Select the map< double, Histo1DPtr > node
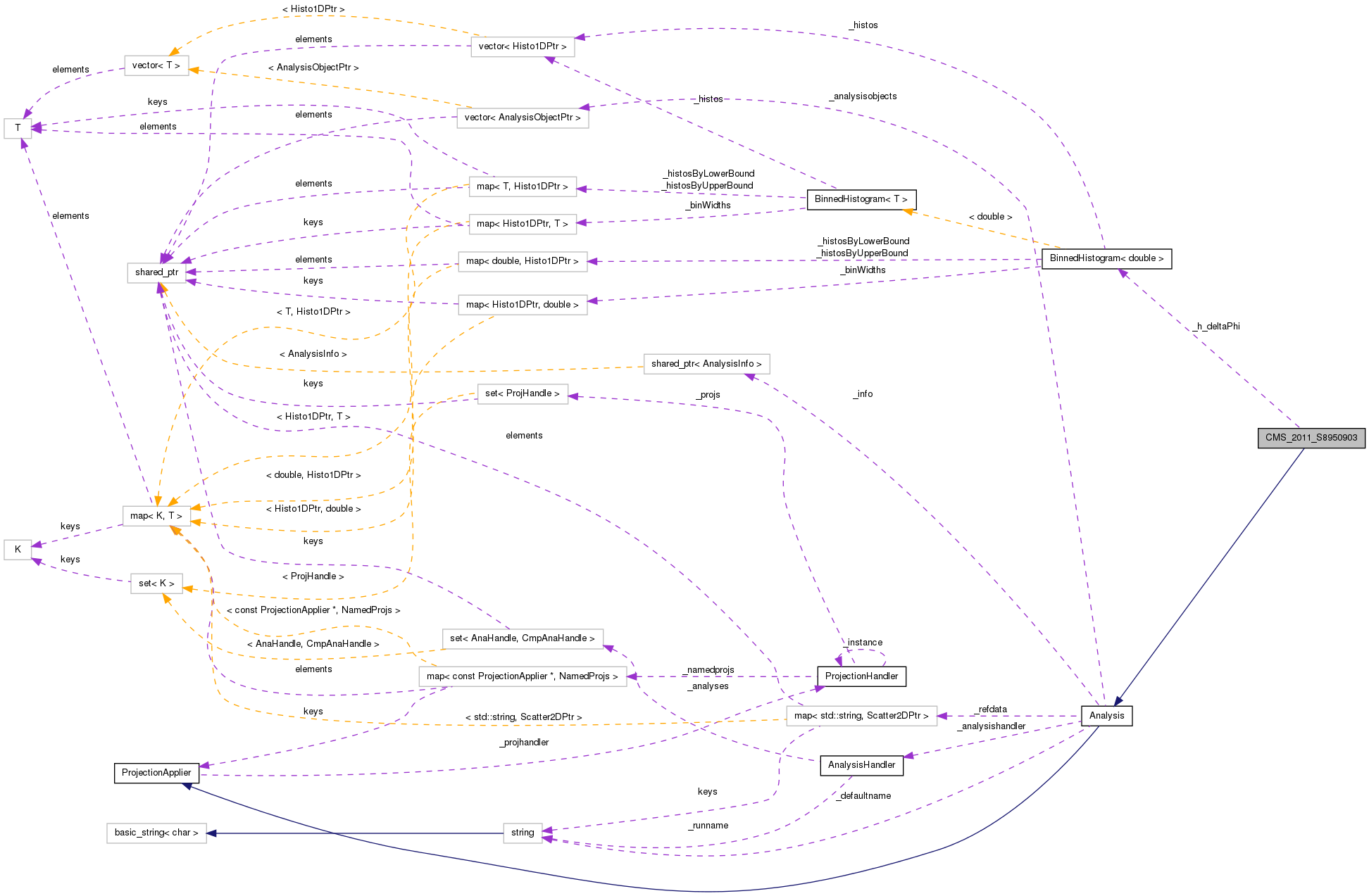Image resolution: width=1369 pixels, height=896 pixels. click(x=523, y=261)
